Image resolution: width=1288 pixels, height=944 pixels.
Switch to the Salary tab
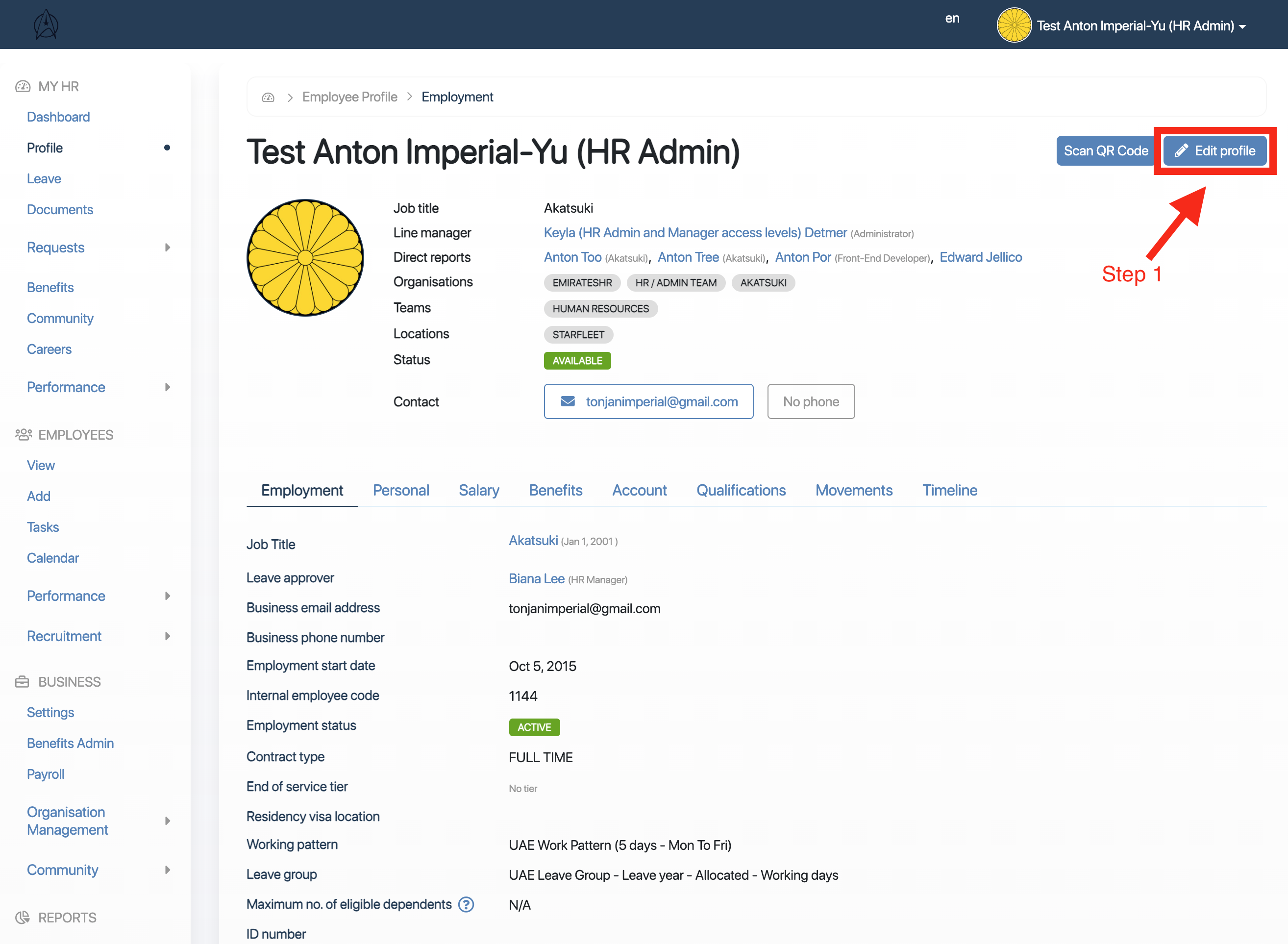pyautogui.click(x=479, y=490)
